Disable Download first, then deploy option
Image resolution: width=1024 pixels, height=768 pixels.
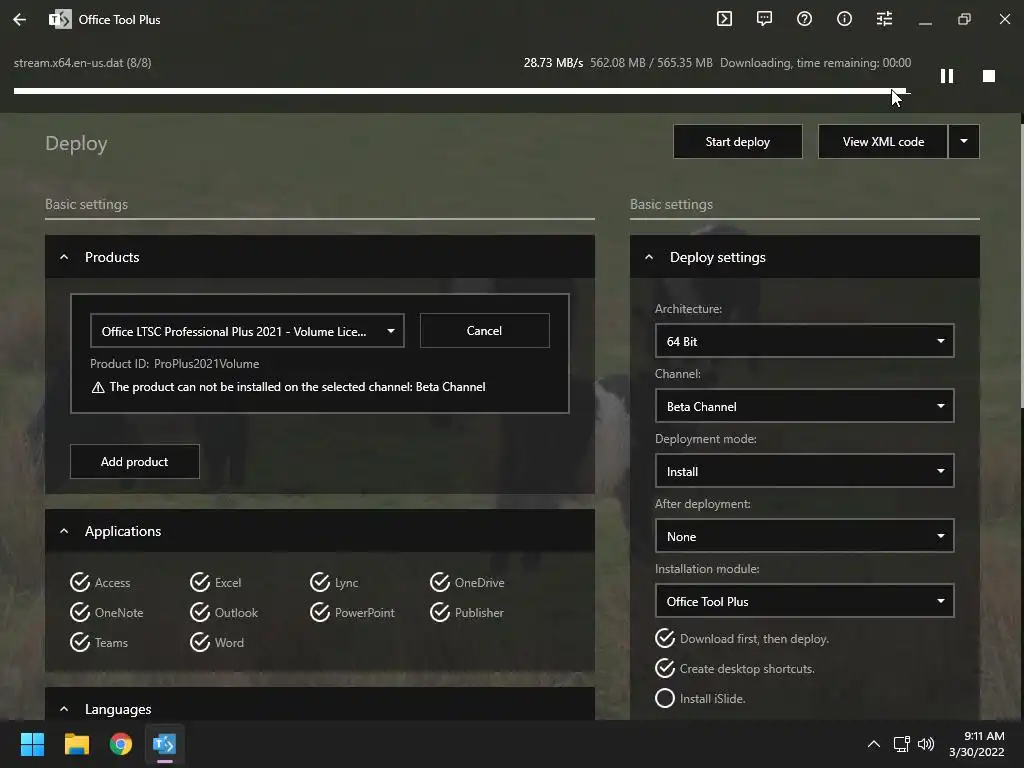tap(742, 638)
